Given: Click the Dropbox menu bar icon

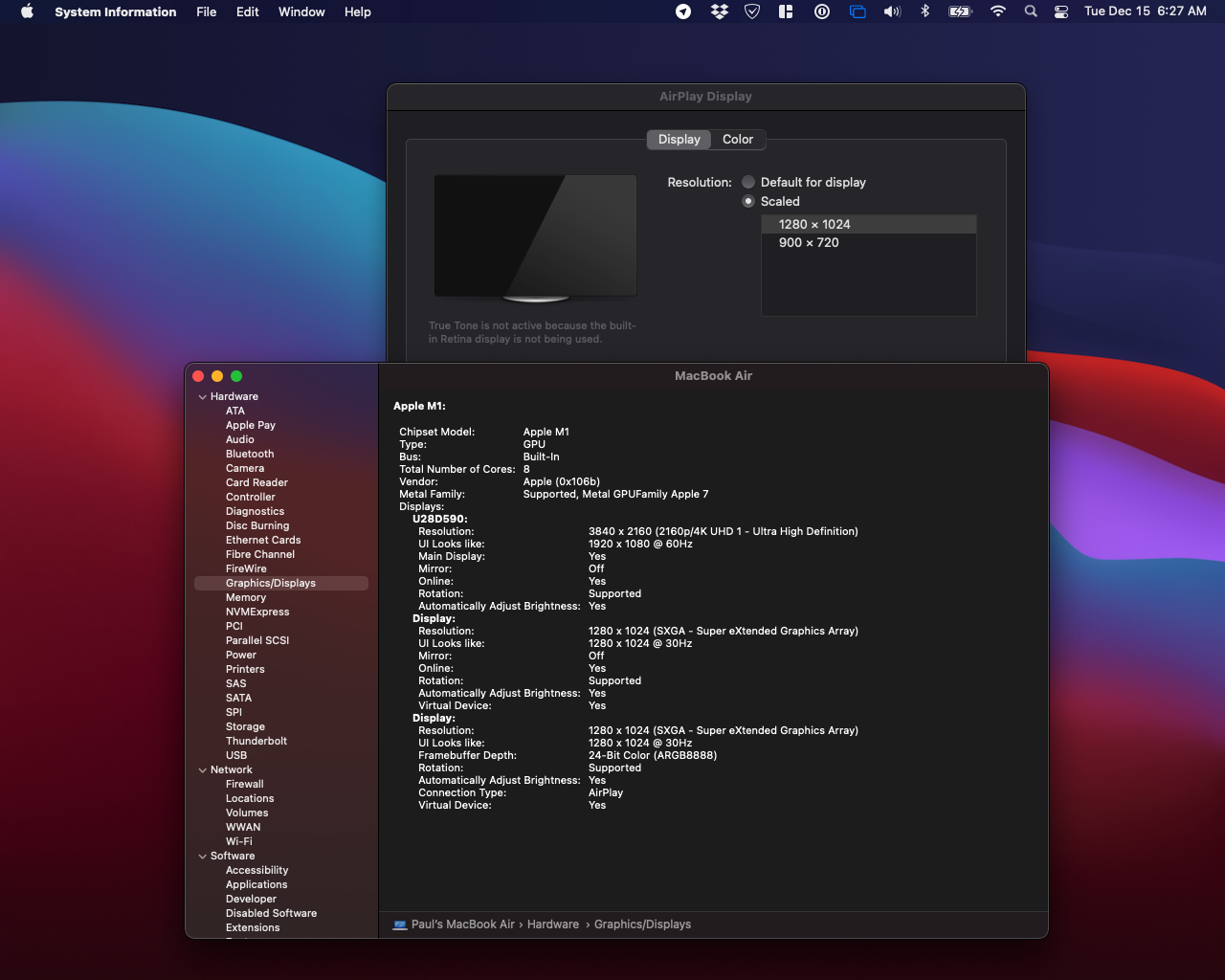Looking at the screenshot, I should (x=718, y=12).
